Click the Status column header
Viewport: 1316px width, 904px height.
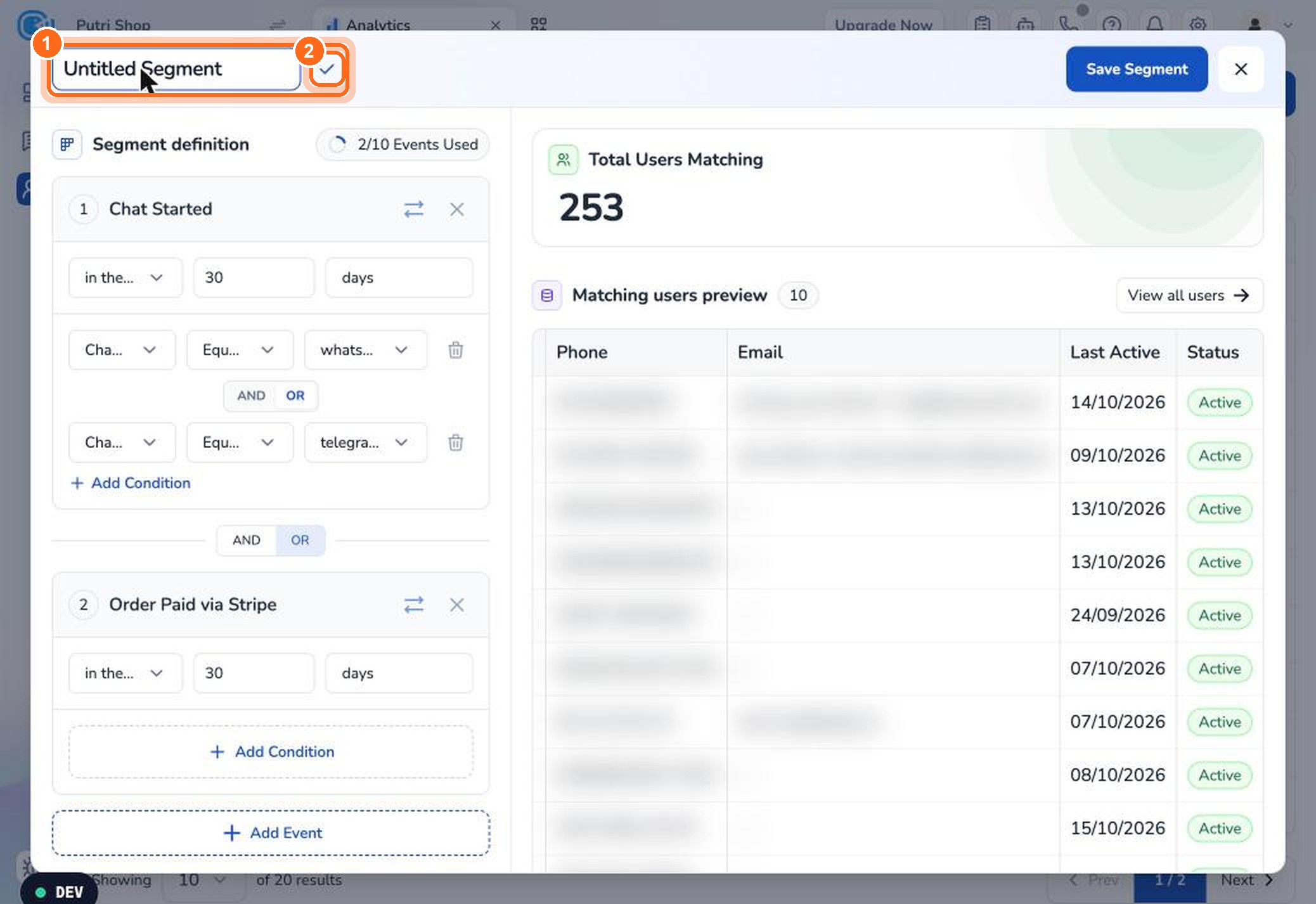(1213, 352)
